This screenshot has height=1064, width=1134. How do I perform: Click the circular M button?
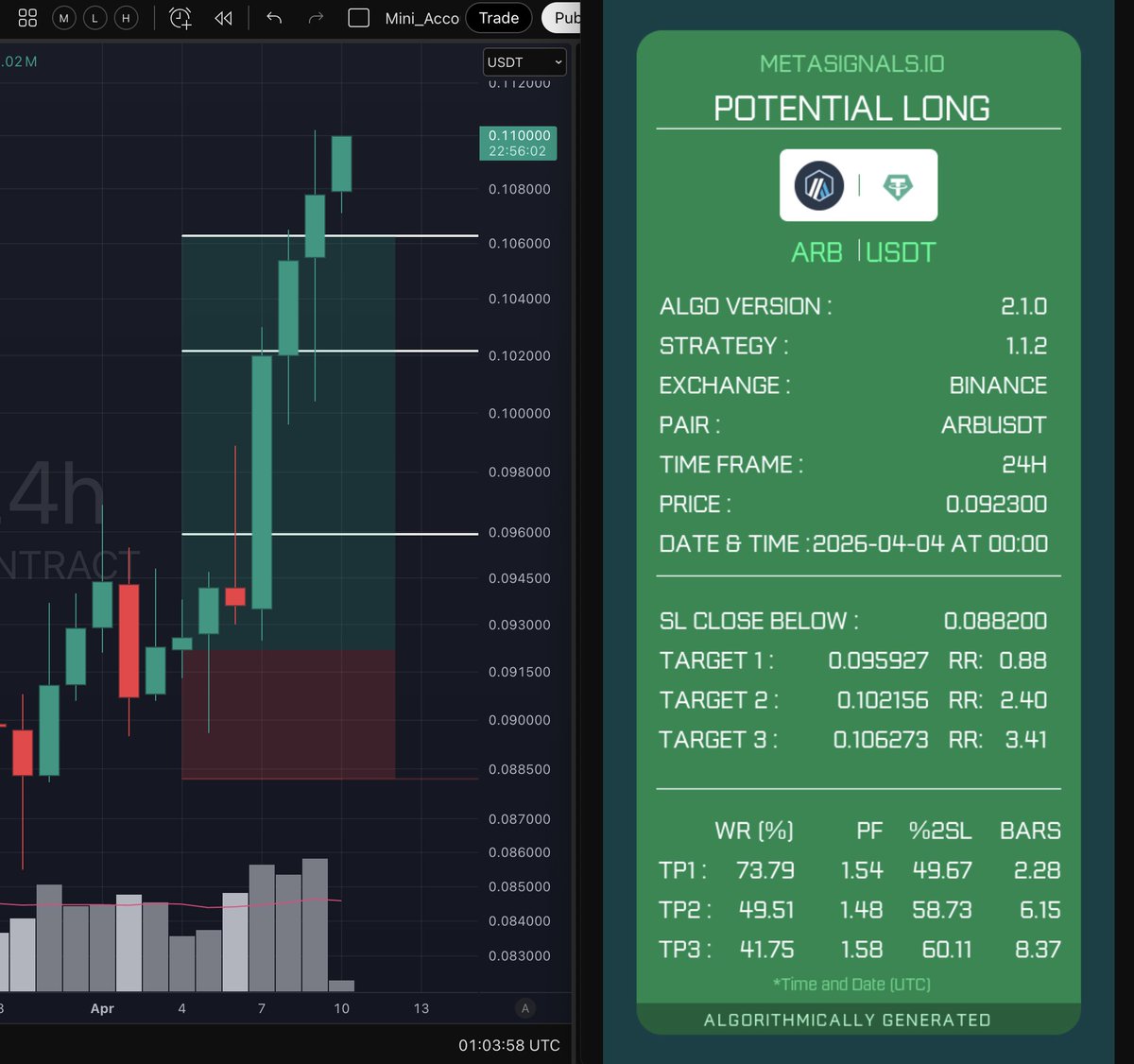(64, 18)
